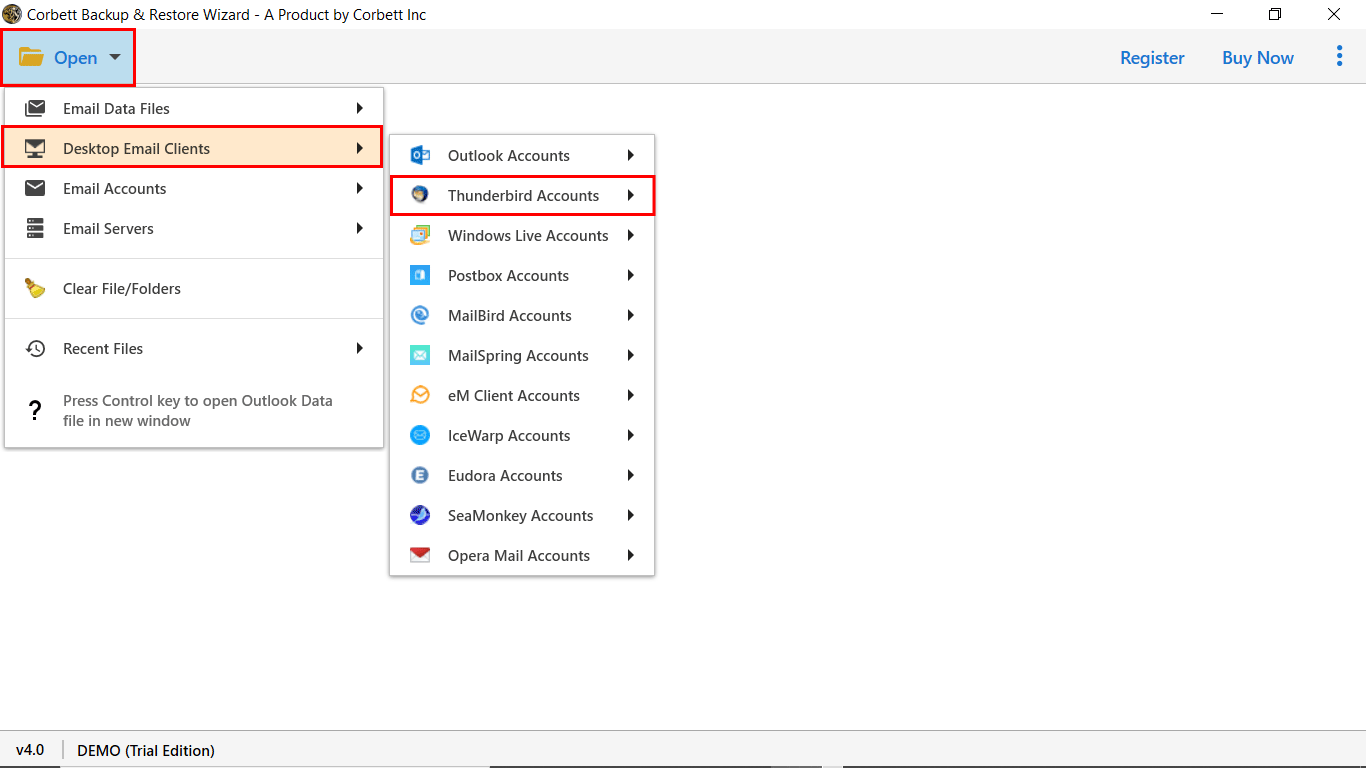Expand the Thunderbird Accounts submenu arrow
Viewport: 1366px width, 768px height.
tap(631, 195)
